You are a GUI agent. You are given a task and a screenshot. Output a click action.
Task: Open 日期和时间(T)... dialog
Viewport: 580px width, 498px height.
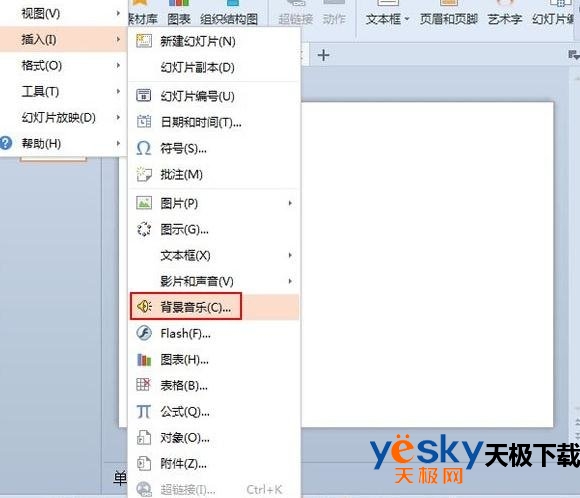(214, 122)
